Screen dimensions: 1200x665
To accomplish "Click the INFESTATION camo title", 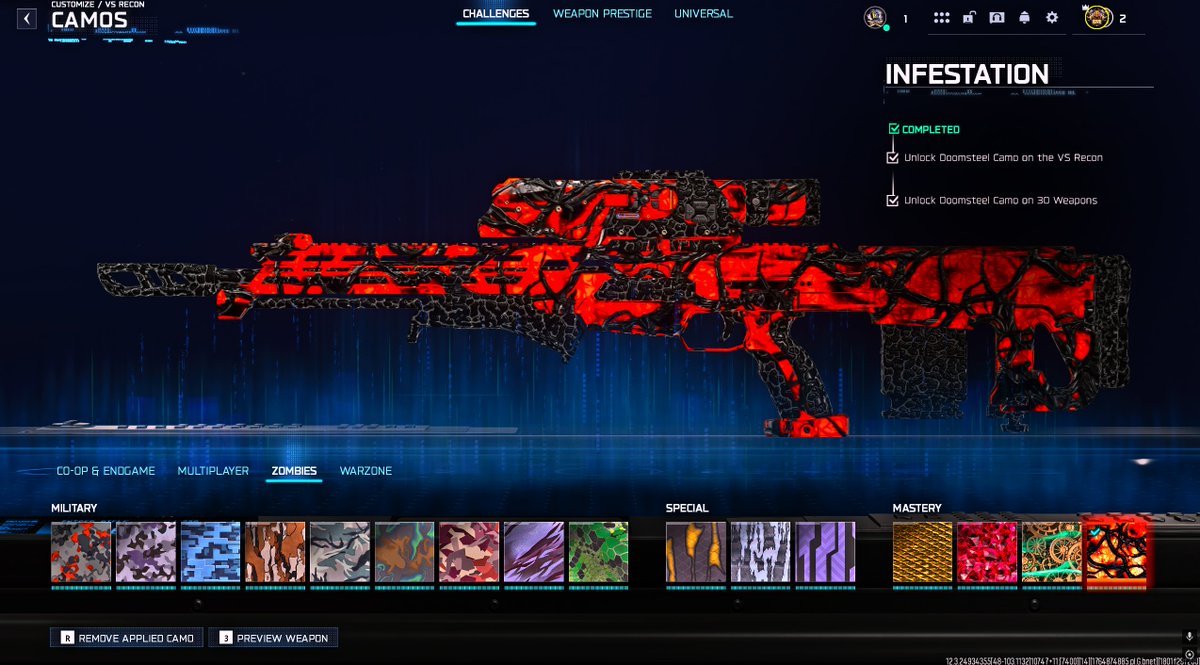I will tap(967, 74).
